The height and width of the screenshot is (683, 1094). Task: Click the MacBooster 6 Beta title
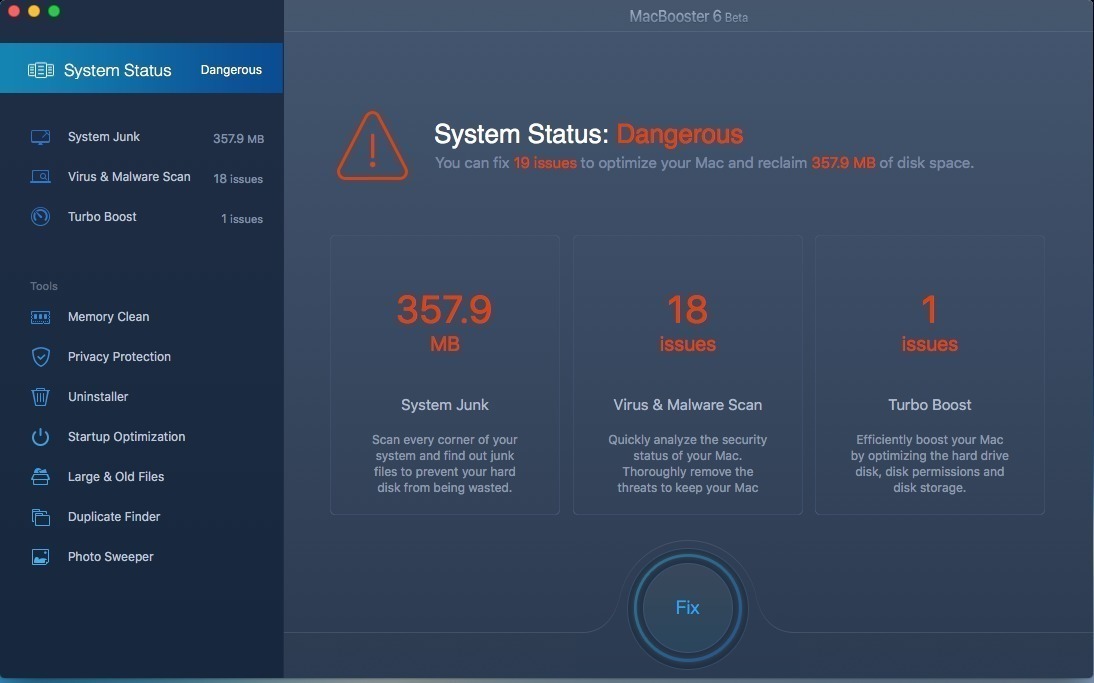coord(688,17)
